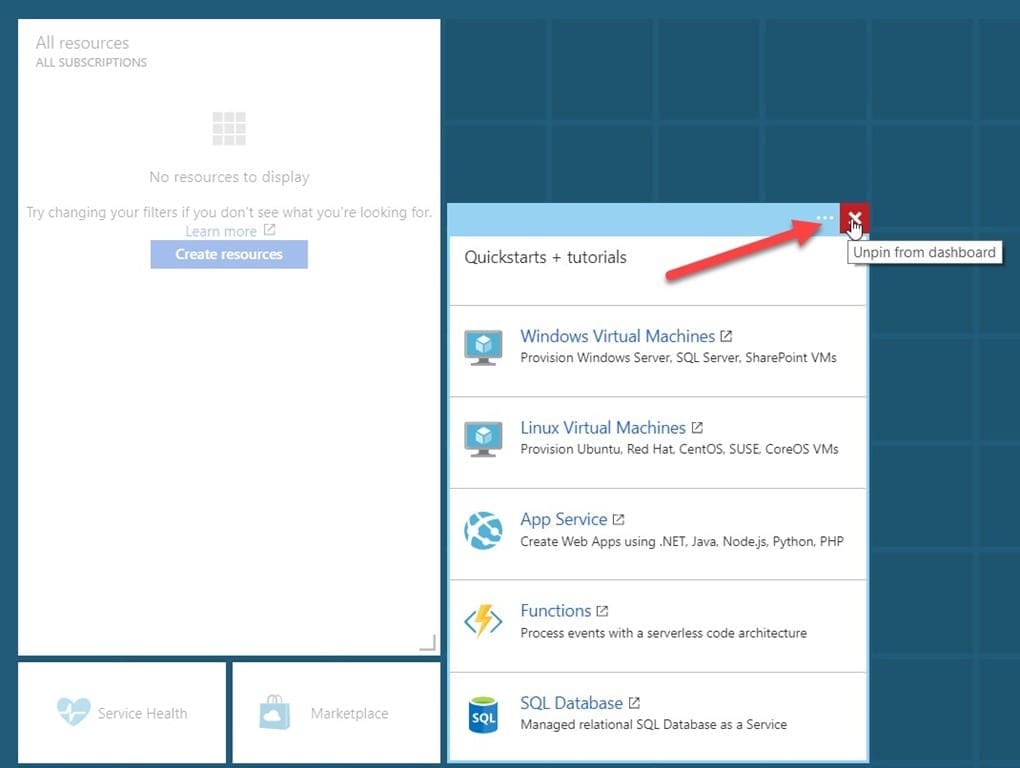Follow the Learn more link
Screen dimensions: 1020x768
[x=221, y=231]
